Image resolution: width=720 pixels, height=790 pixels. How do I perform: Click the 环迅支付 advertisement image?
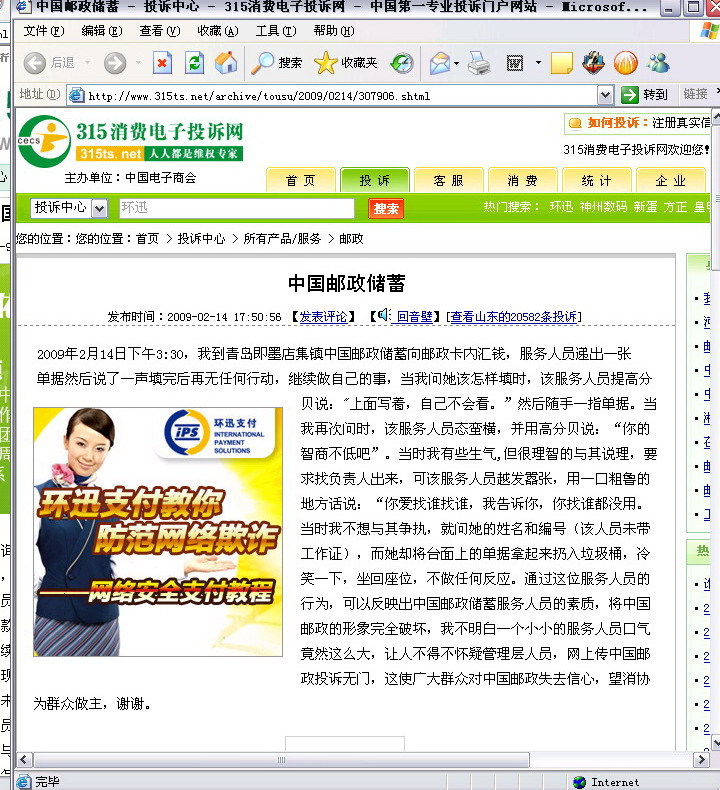coord(158,531)
